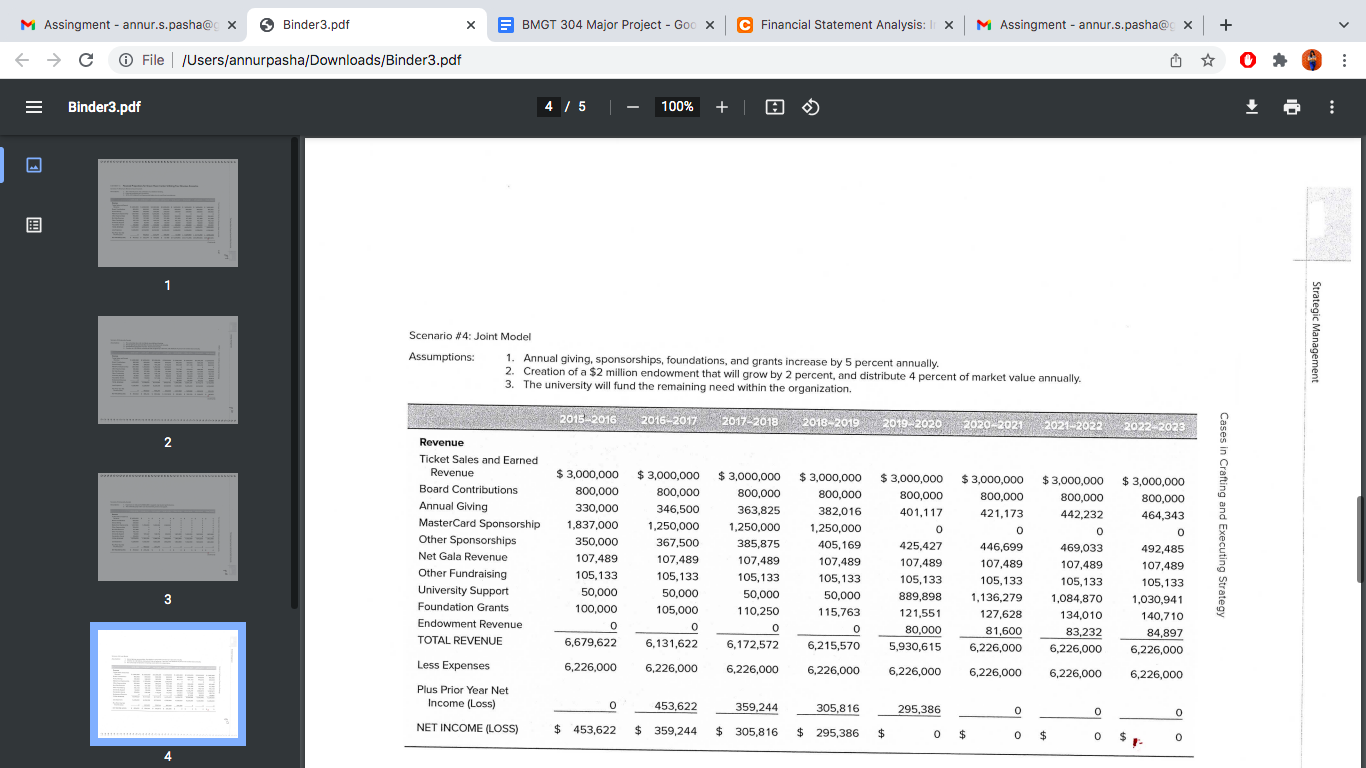Toggle the document outline sidebar panel
This screenshot has width=1366, height=768.
tap(33, 225)
